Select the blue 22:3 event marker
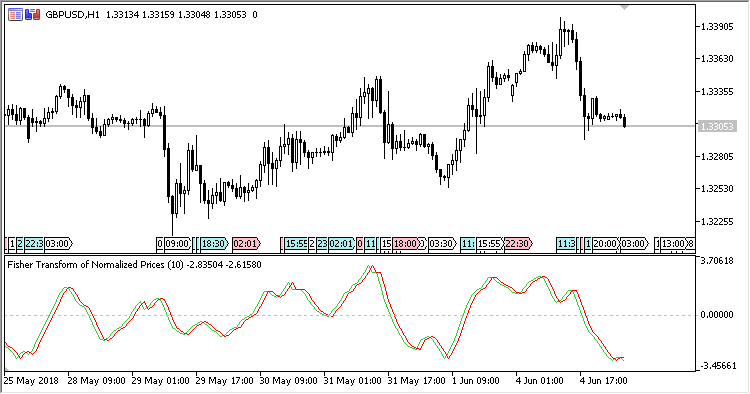750x394 pixels. [34, 244]
